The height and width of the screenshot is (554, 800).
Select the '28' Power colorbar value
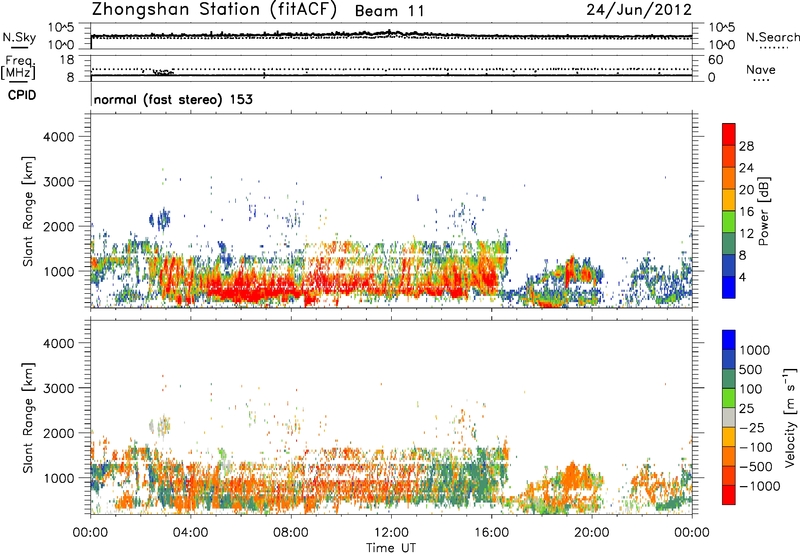tap(746, 146)
